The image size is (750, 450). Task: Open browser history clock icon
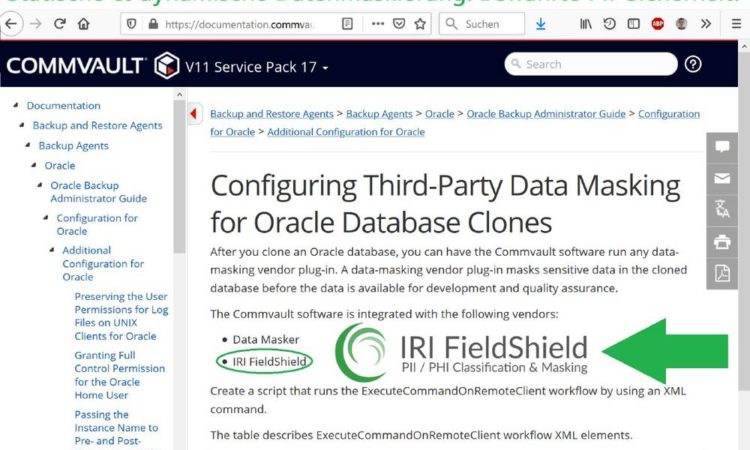pos(609,23)
